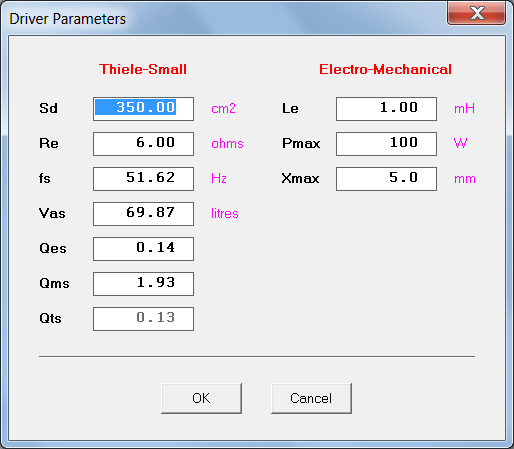
Task: Click the Sd label
Action: [48, 108]
